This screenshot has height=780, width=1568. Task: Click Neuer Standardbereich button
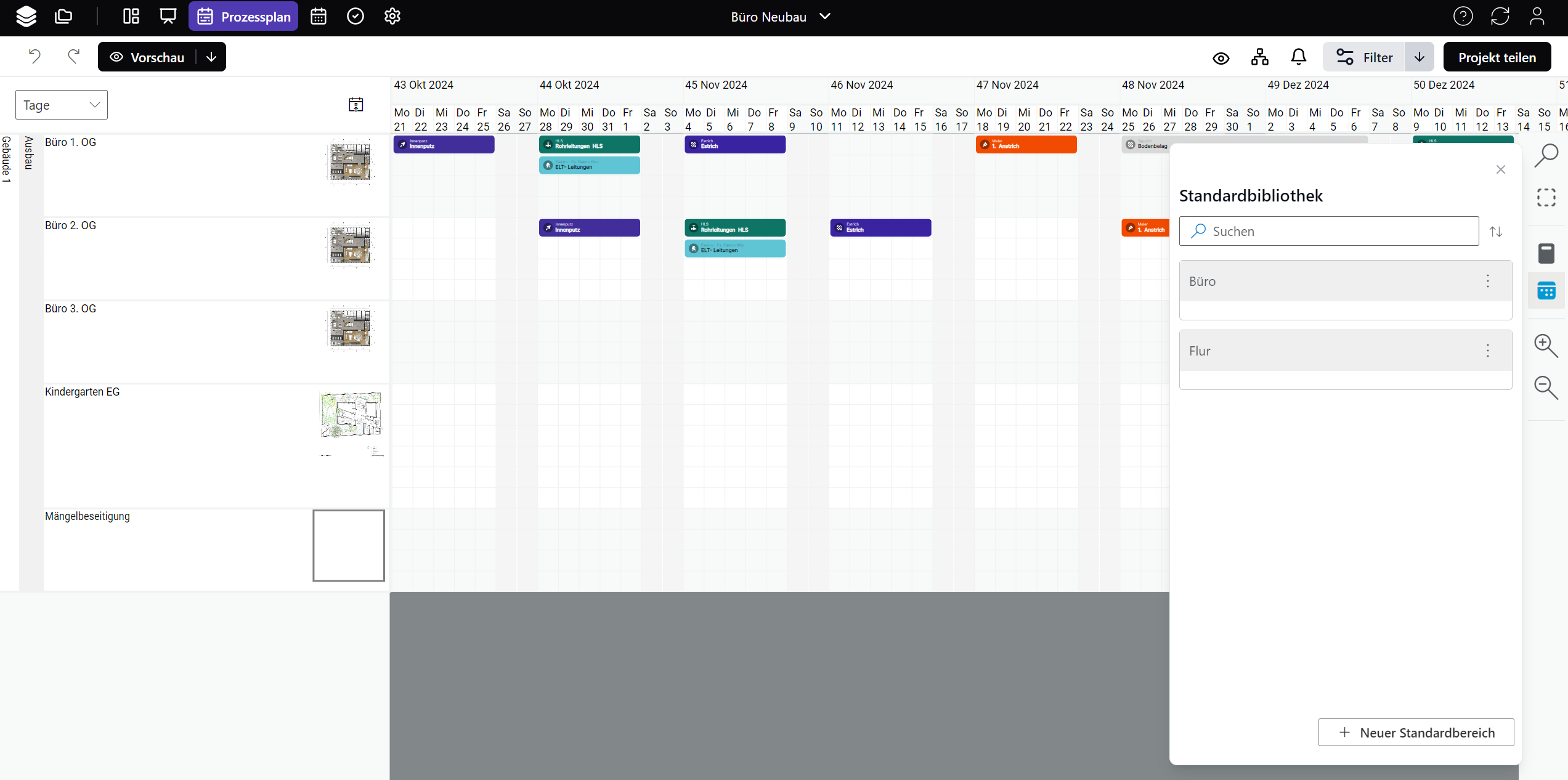(x=1416, y=733)
